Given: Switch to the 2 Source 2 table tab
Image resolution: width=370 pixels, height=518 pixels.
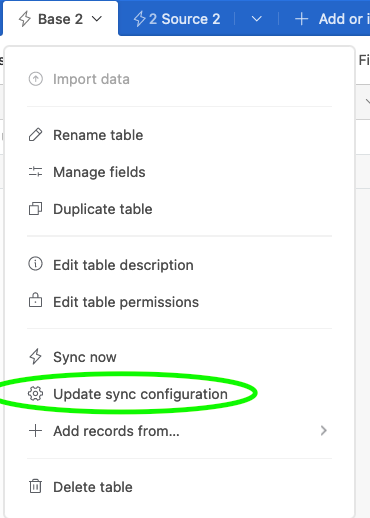Looking at the screenshot, I should tap(177, 19).
